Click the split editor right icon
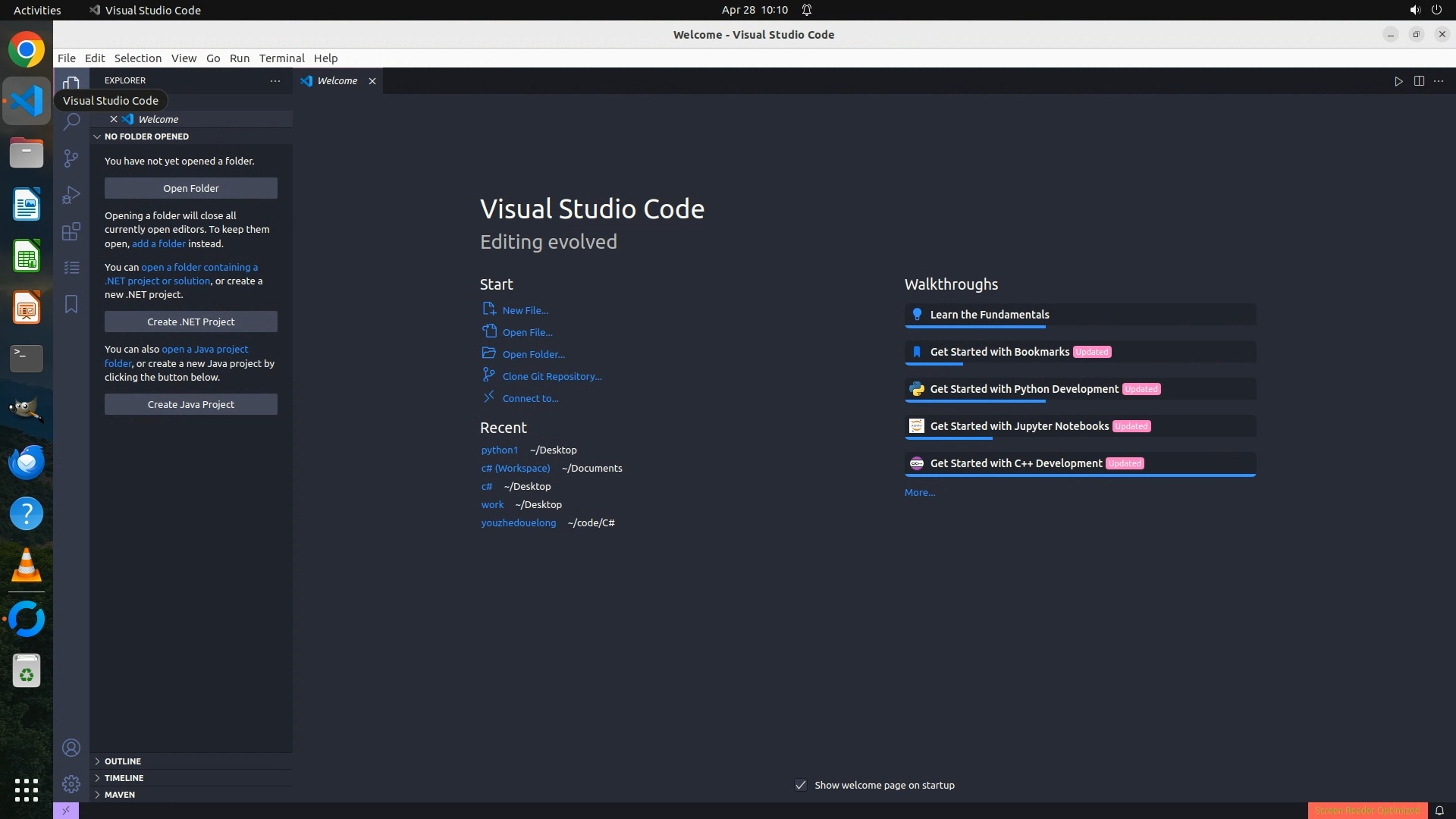Screen dimensions: 1456x819 [x=1419, y=81]
